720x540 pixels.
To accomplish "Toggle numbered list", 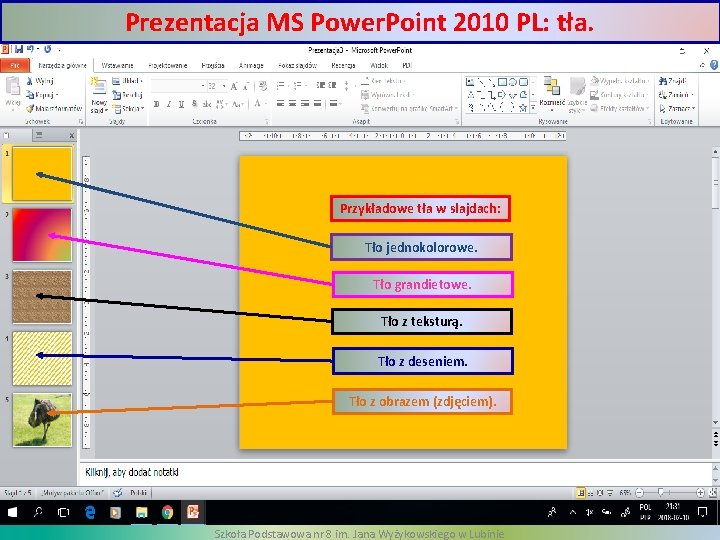I will click(298, 85).
